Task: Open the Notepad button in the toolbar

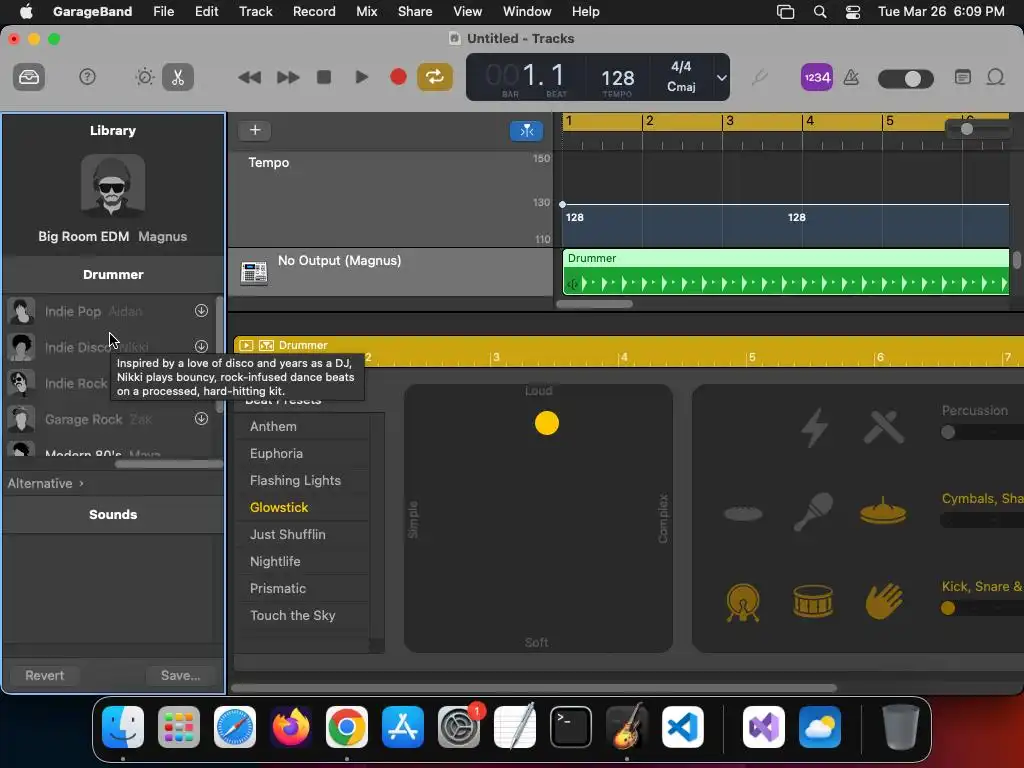Action: (963, 77)
